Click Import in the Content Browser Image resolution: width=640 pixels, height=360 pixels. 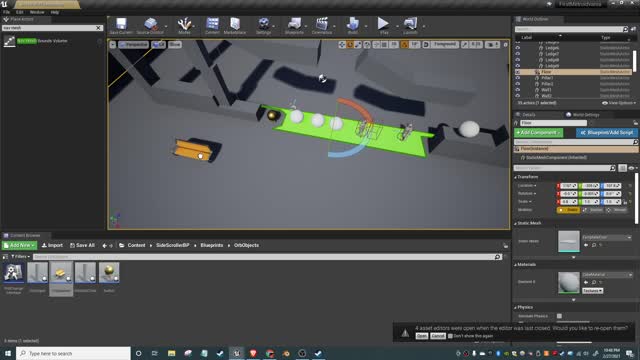[52, 245]
